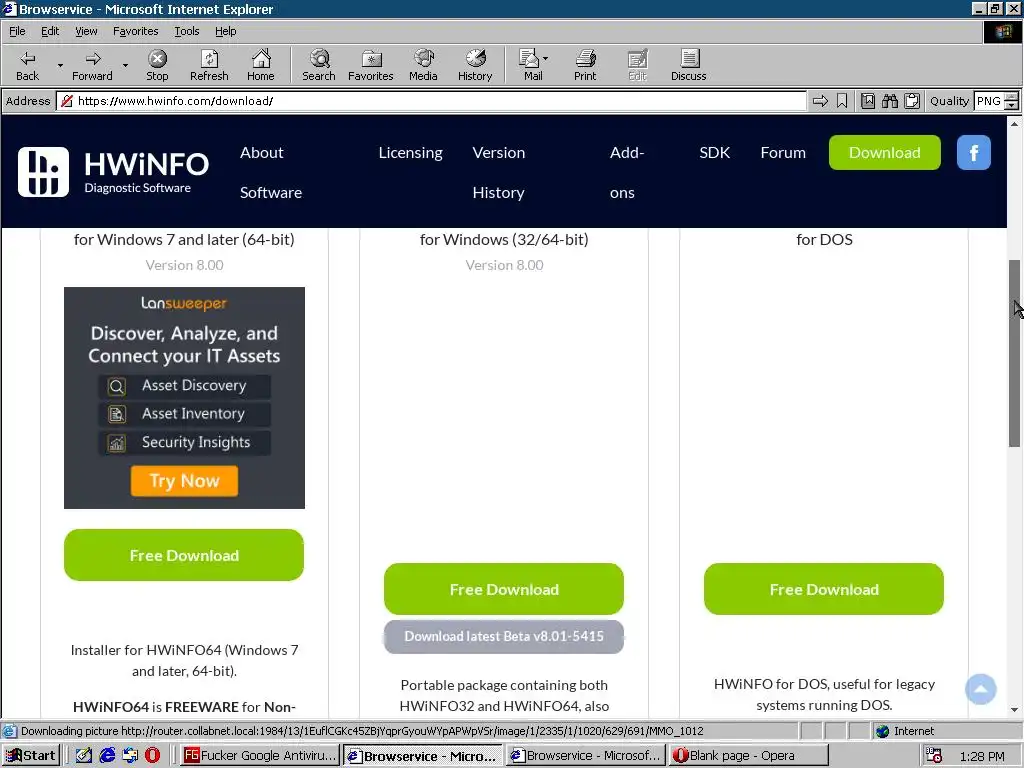Screen dimensions: 1024x768
Task: Switch to Blank page - Opera taskbar window
Action: [x=748, y=756]
